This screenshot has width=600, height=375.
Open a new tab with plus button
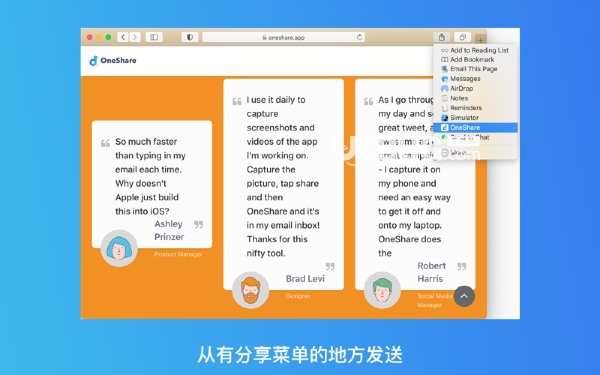click(481, 39)
